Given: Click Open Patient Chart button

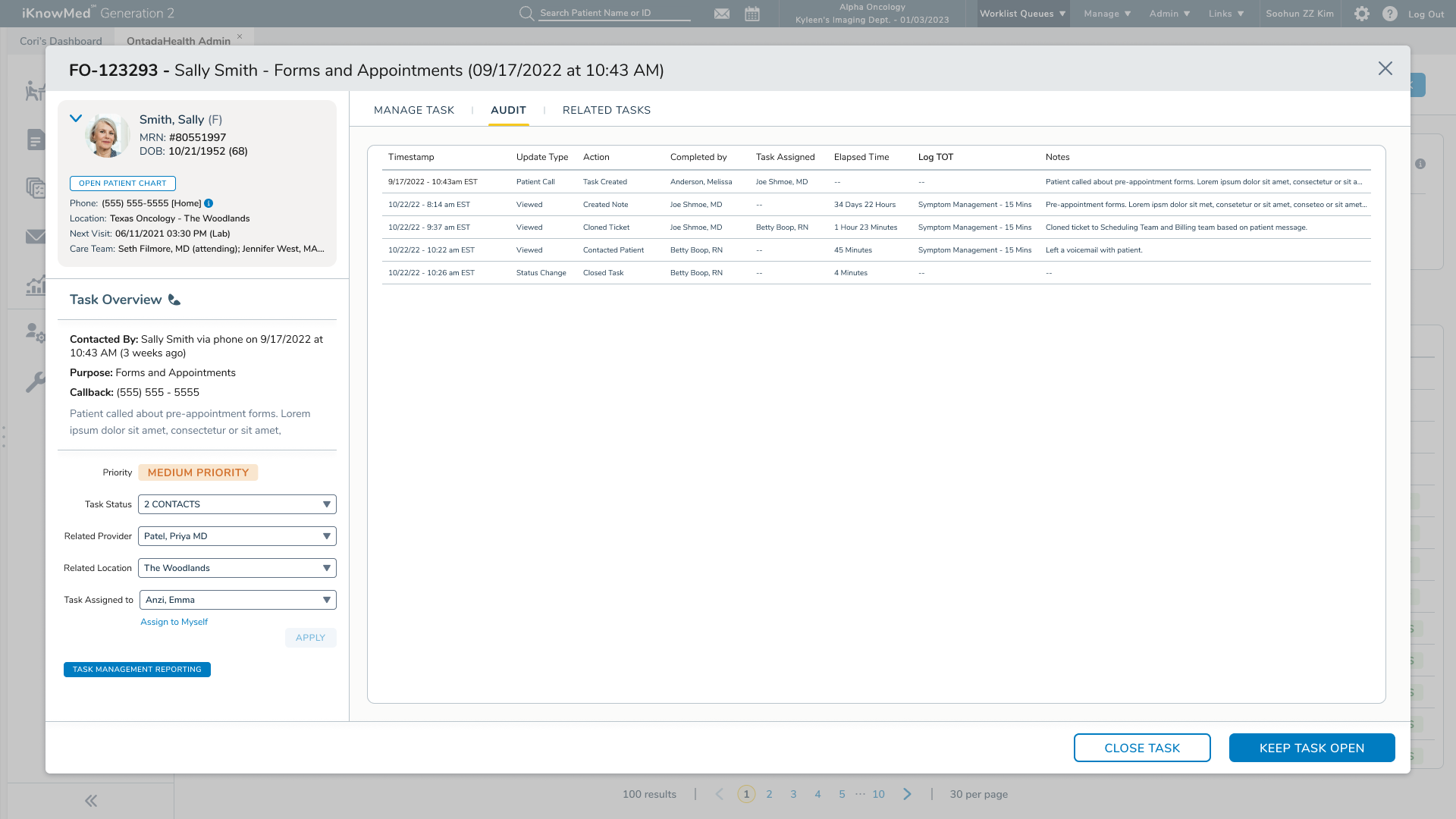Looking at the screenshot, I should [x=123, y=184].
